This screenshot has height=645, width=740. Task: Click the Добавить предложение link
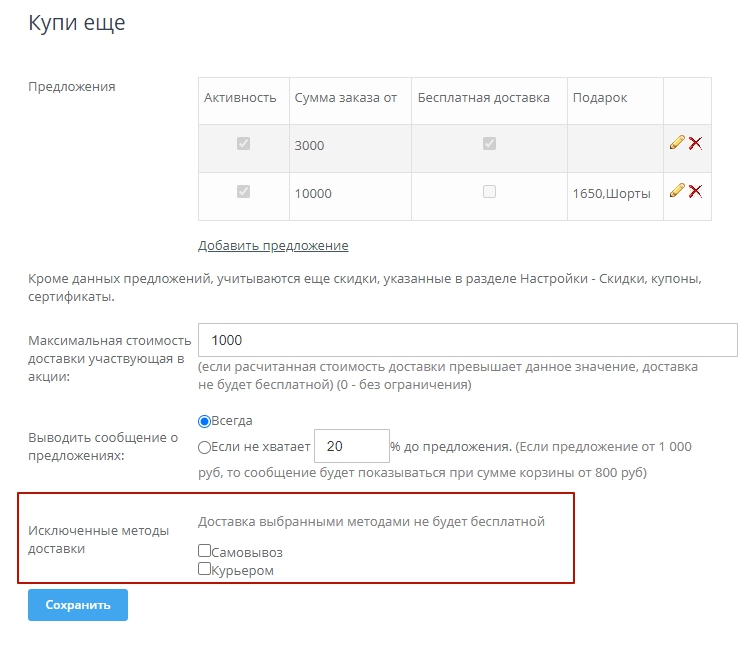pos(273,245)
